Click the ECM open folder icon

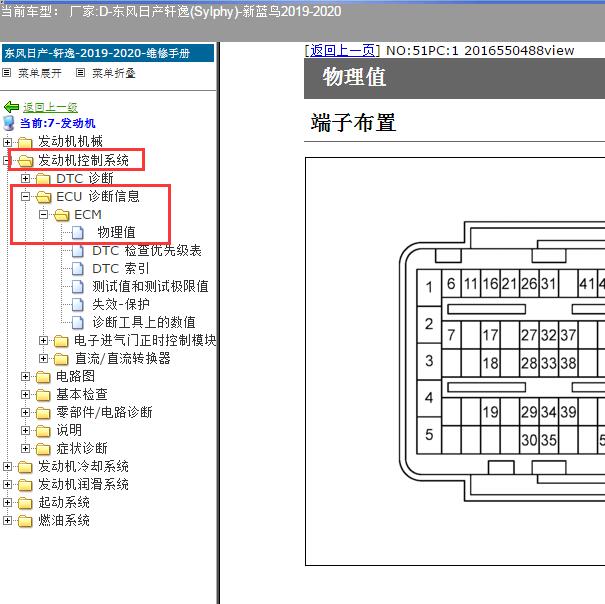click(61, 215)
